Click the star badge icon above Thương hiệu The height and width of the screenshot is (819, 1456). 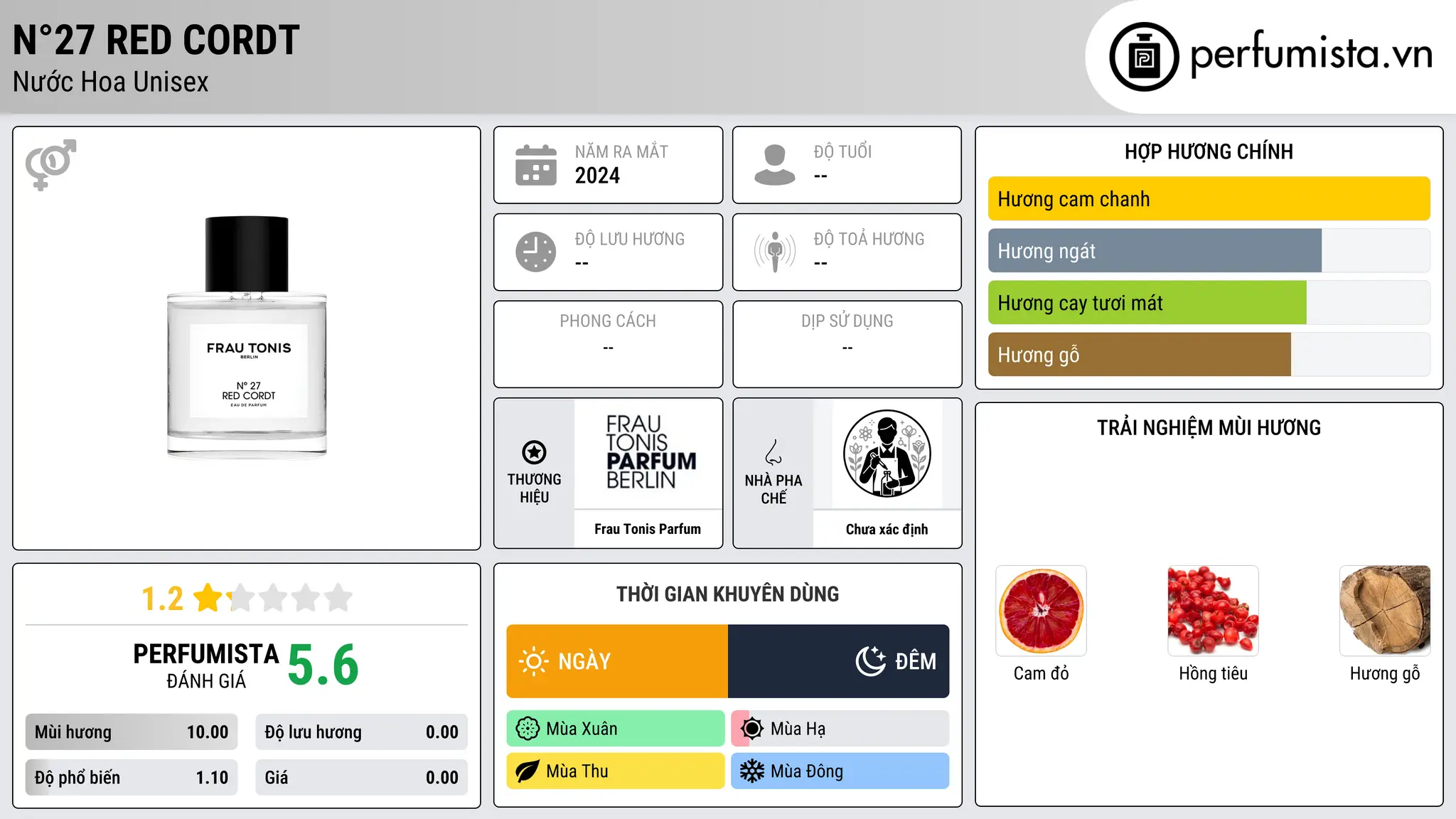(534, 452)
